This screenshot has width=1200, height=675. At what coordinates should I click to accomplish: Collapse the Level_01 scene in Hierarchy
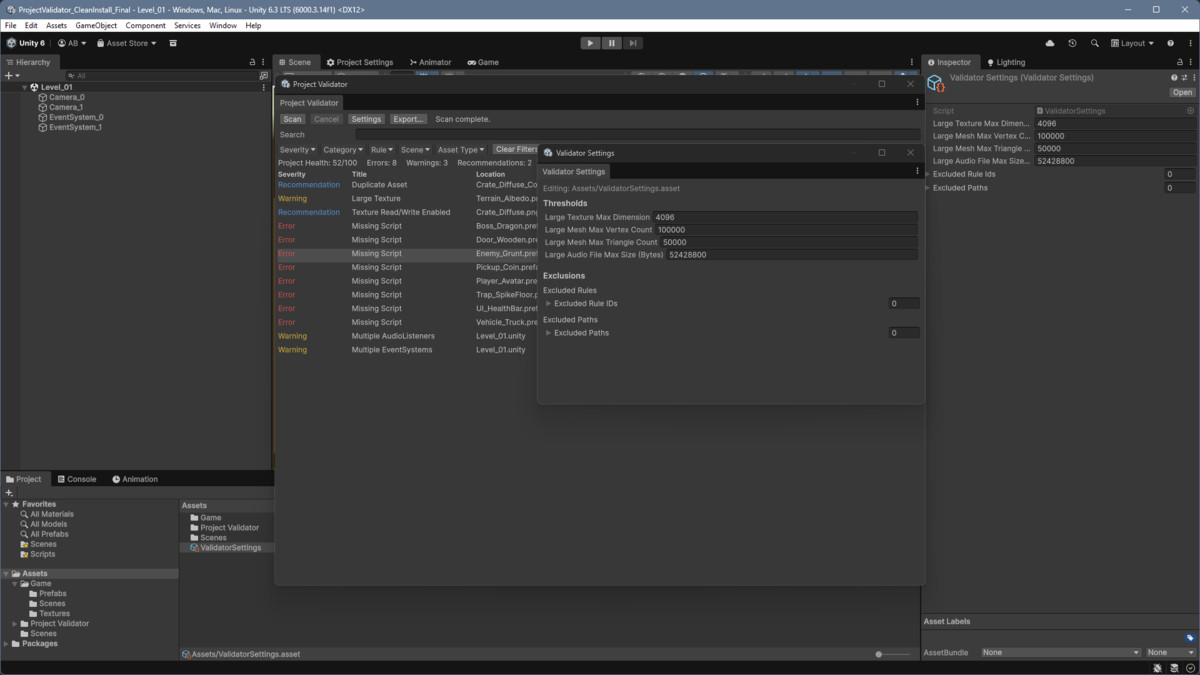coord(25,87)
